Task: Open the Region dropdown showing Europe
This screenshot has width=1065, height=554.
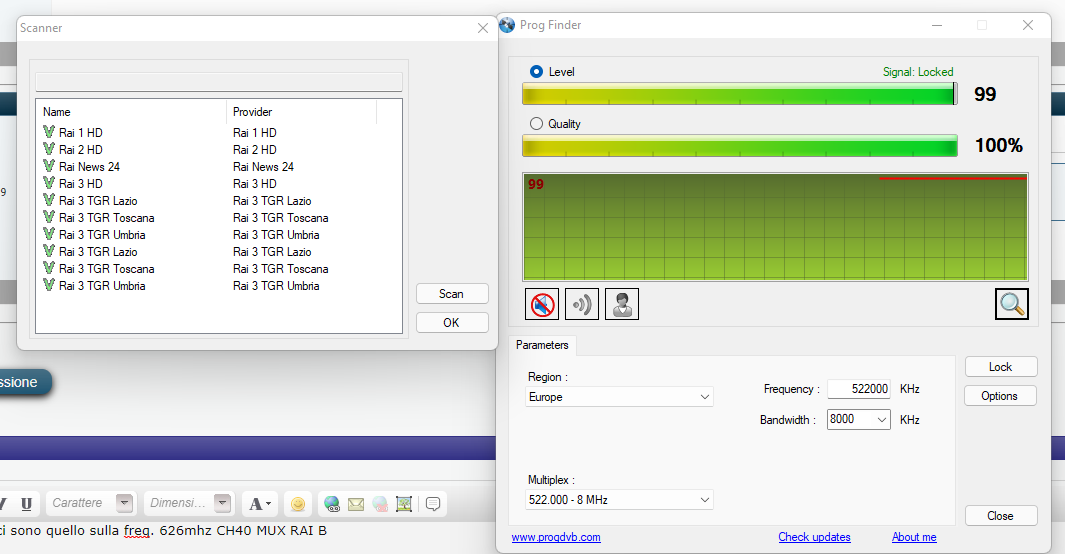Action: [x=619, y=397]
